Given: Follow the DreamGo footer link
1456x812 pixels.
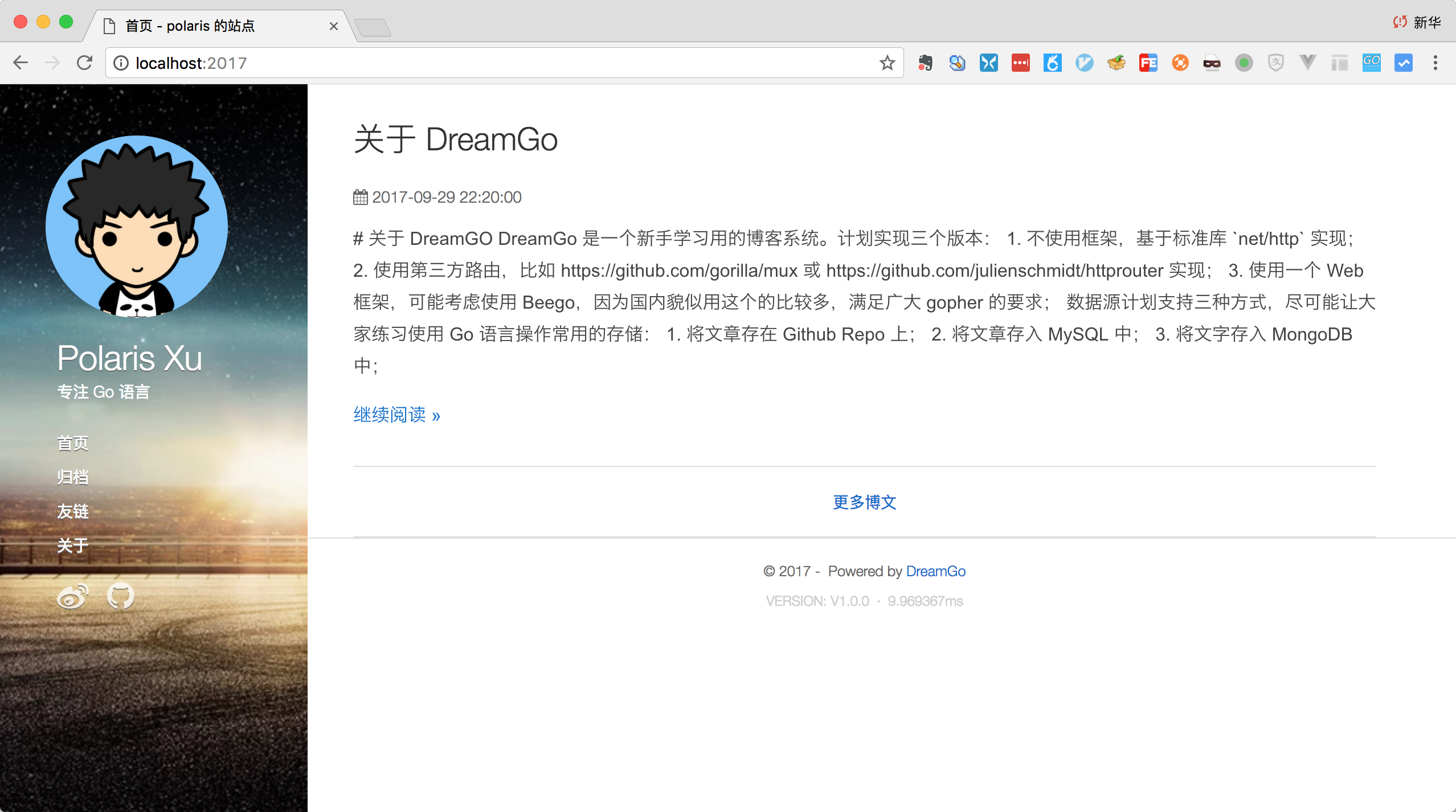Looking at the screenshot, I should tap(935, 571).
